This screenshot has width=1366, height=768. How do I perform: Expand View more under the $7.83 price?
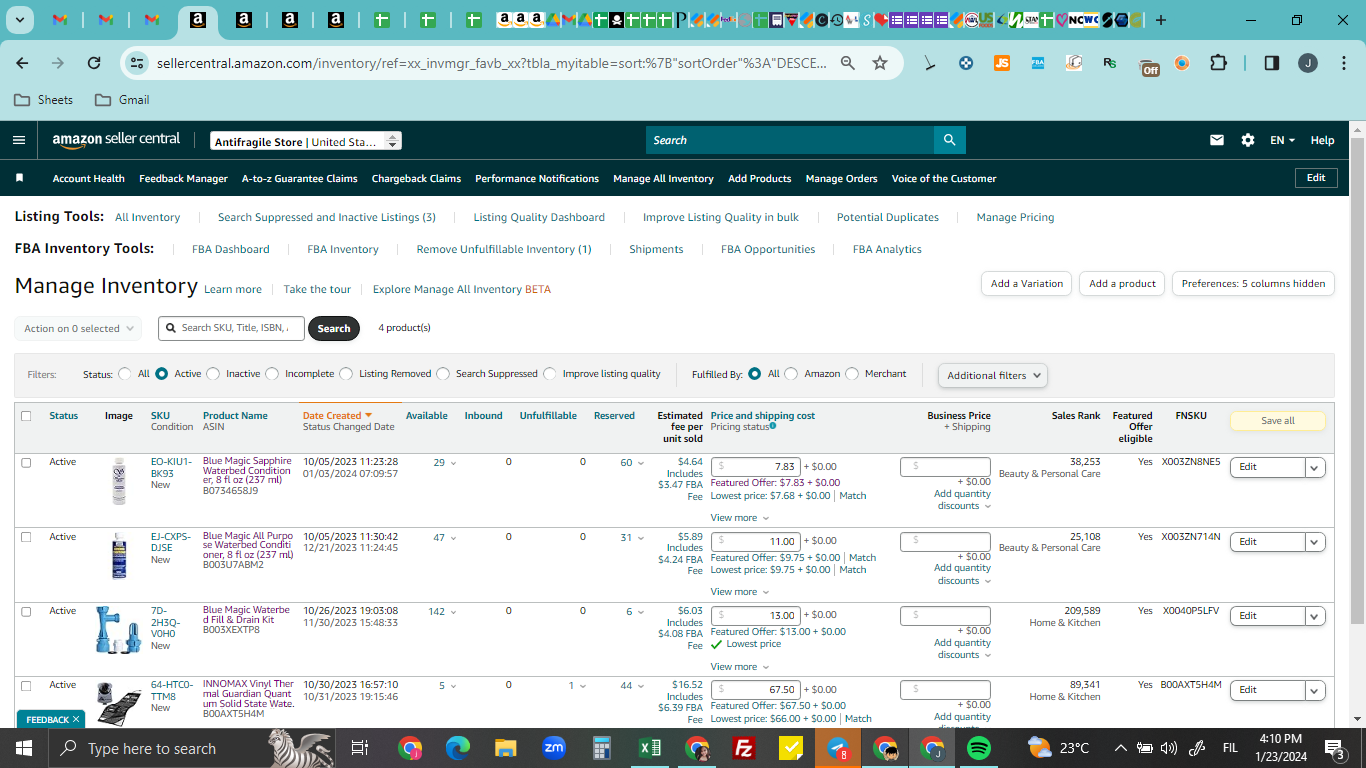click(740, 518)
